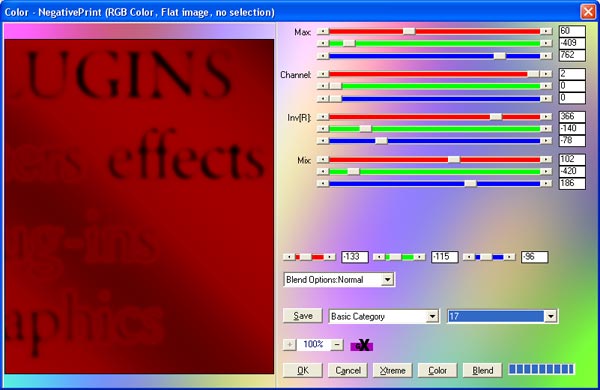
Task: Click left arrow of small red slider
Action: point(289,257)
